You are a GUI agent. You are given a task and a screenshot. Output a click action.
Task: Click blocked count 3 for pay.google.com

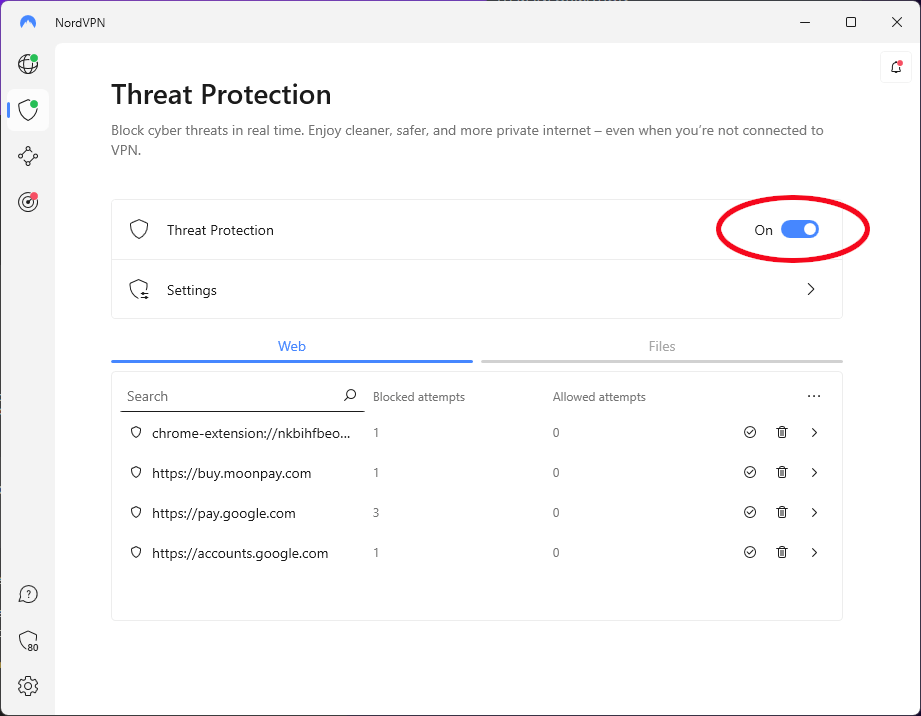pyautogui.click(x=376, y=513)
